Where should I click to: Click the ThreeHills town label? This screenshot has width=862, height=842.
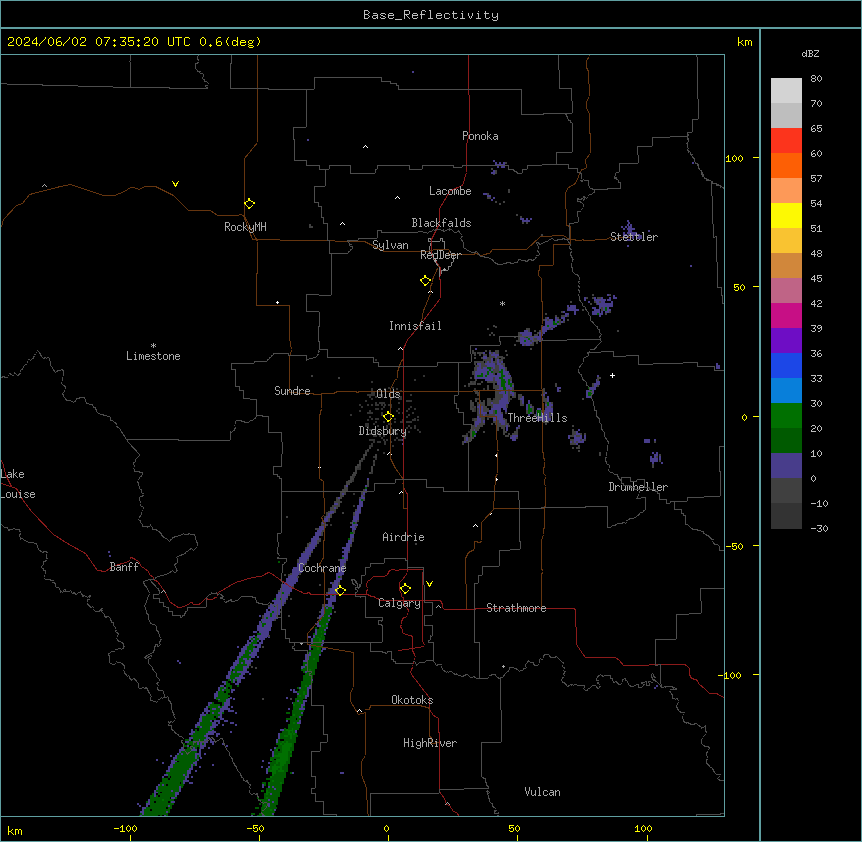[x=537, y=418]
